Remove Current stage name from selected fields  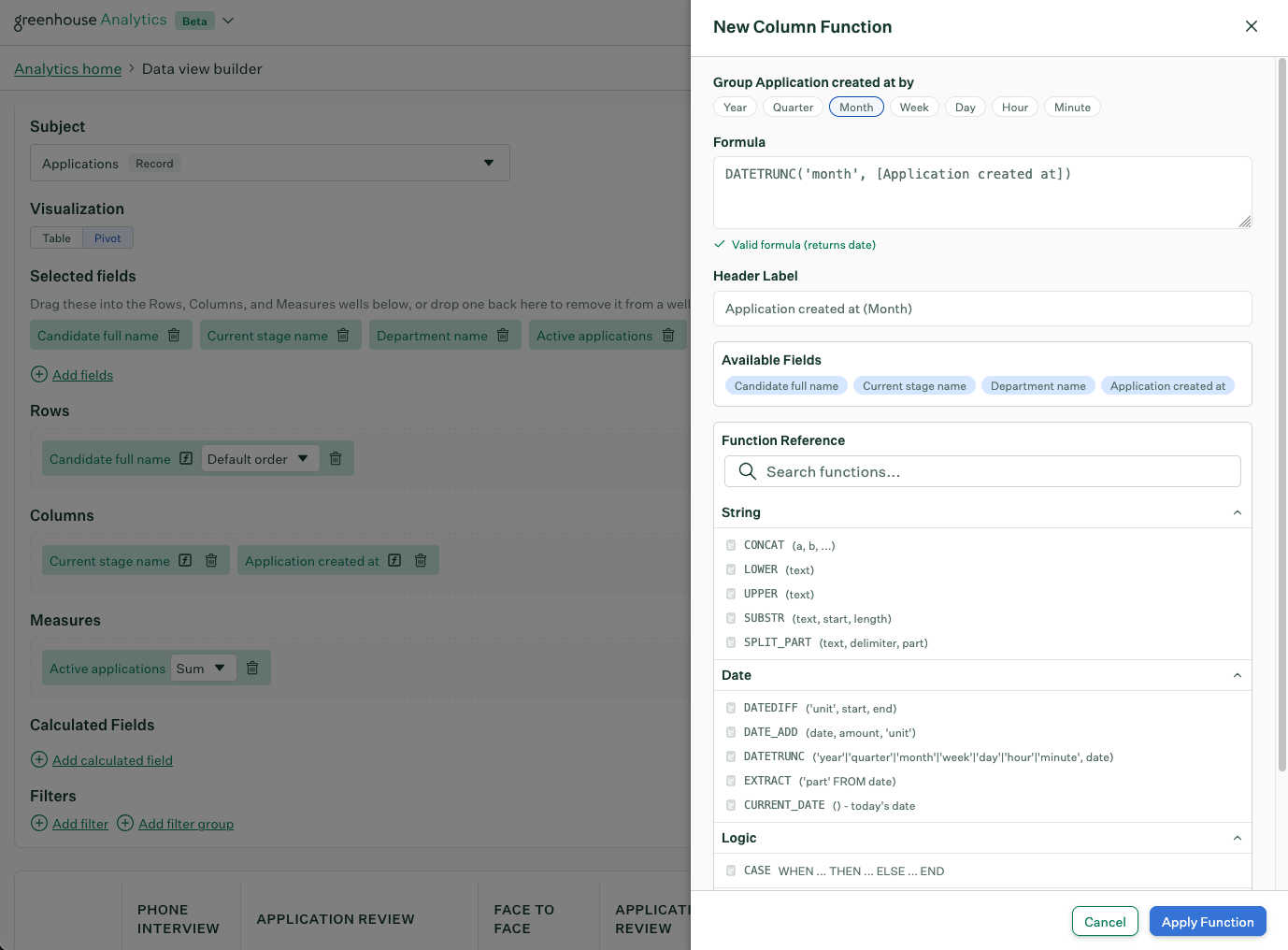(343, 335)
